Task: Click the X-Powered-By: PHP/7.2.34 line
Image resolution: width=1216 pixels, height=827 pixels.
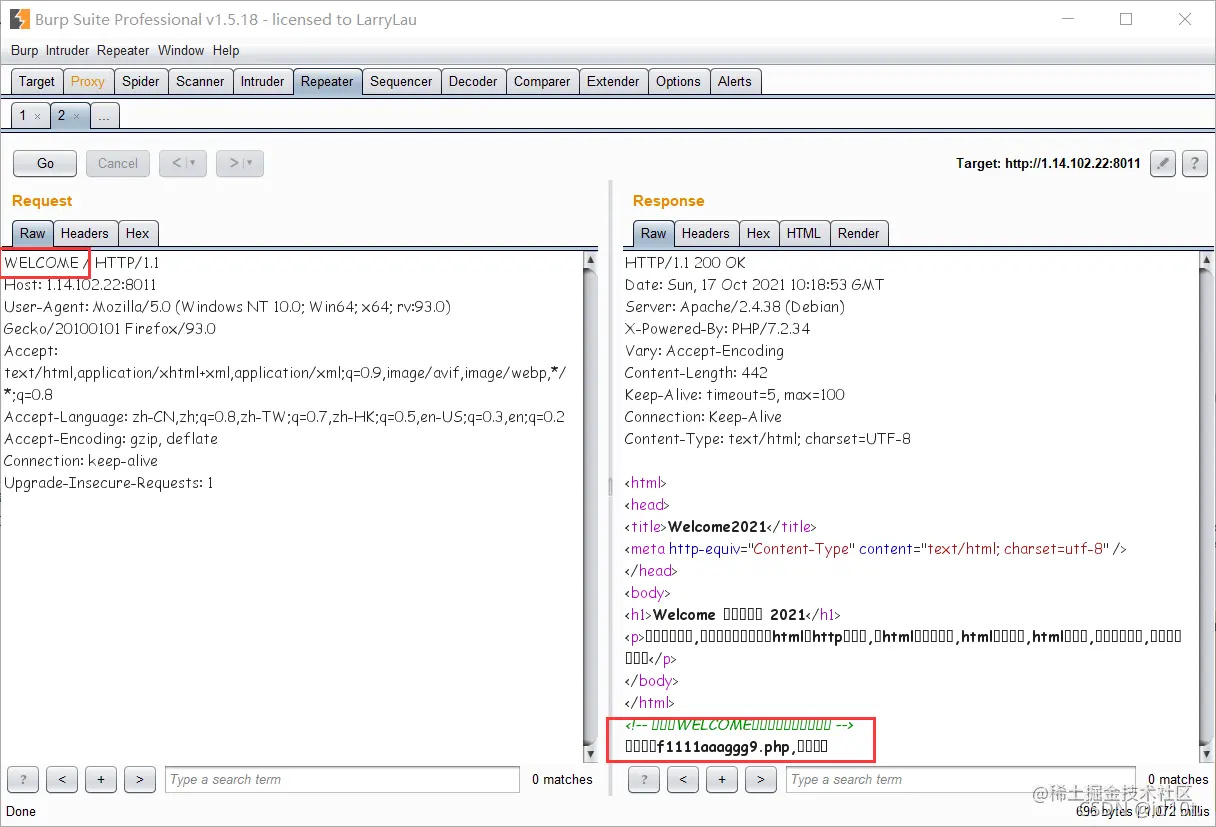Action: [x=717, y=329]
